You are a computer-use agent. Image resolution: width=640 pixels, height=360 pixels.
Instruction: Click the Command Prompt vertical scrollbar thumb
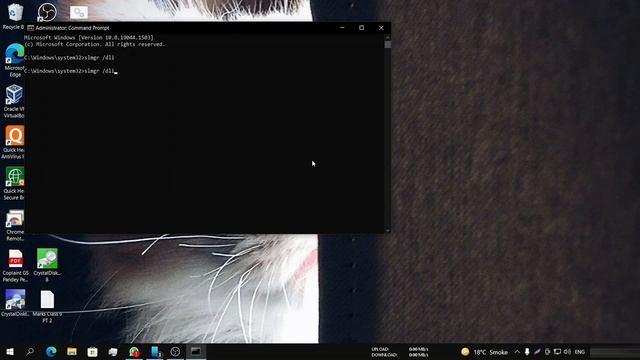tap(388, 44)
